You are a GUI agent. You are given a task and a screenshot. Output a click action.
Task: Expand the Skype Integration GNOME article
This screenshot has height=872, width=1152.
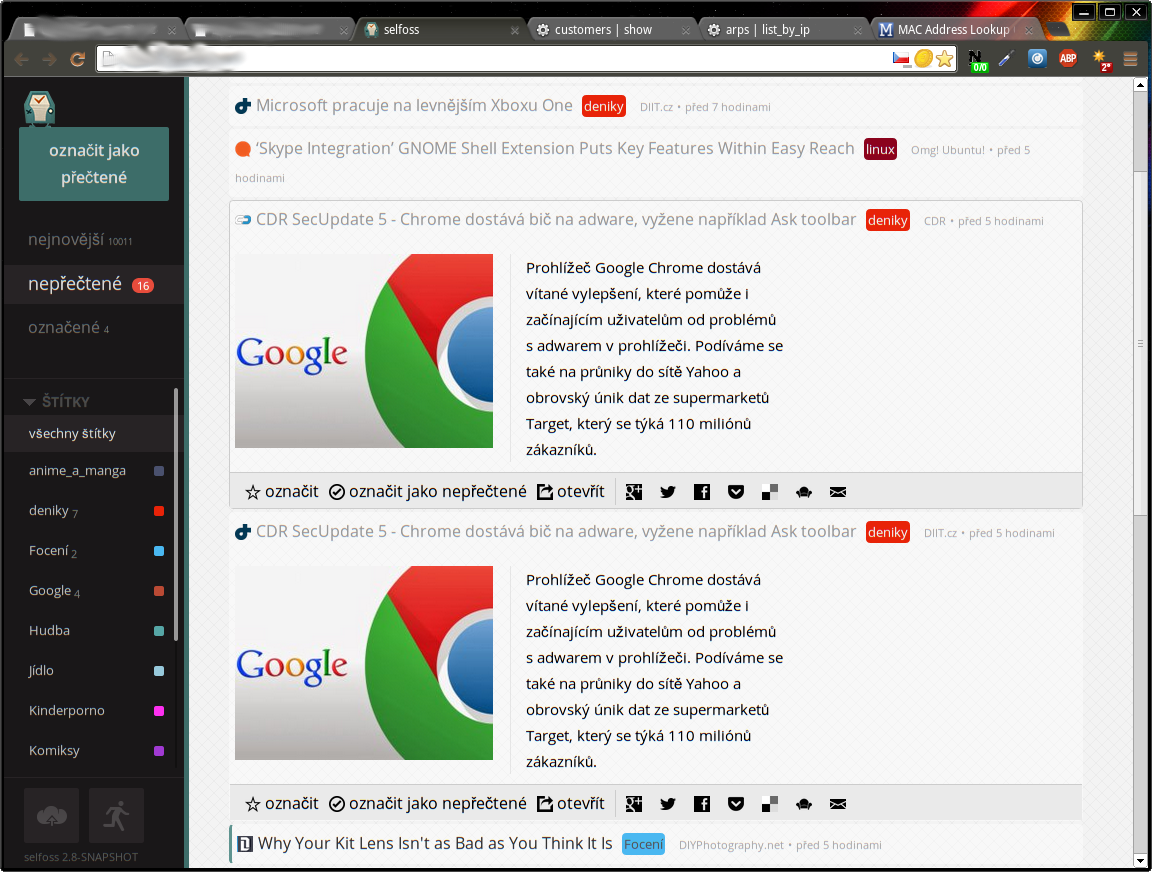click(x=555, y=149)
